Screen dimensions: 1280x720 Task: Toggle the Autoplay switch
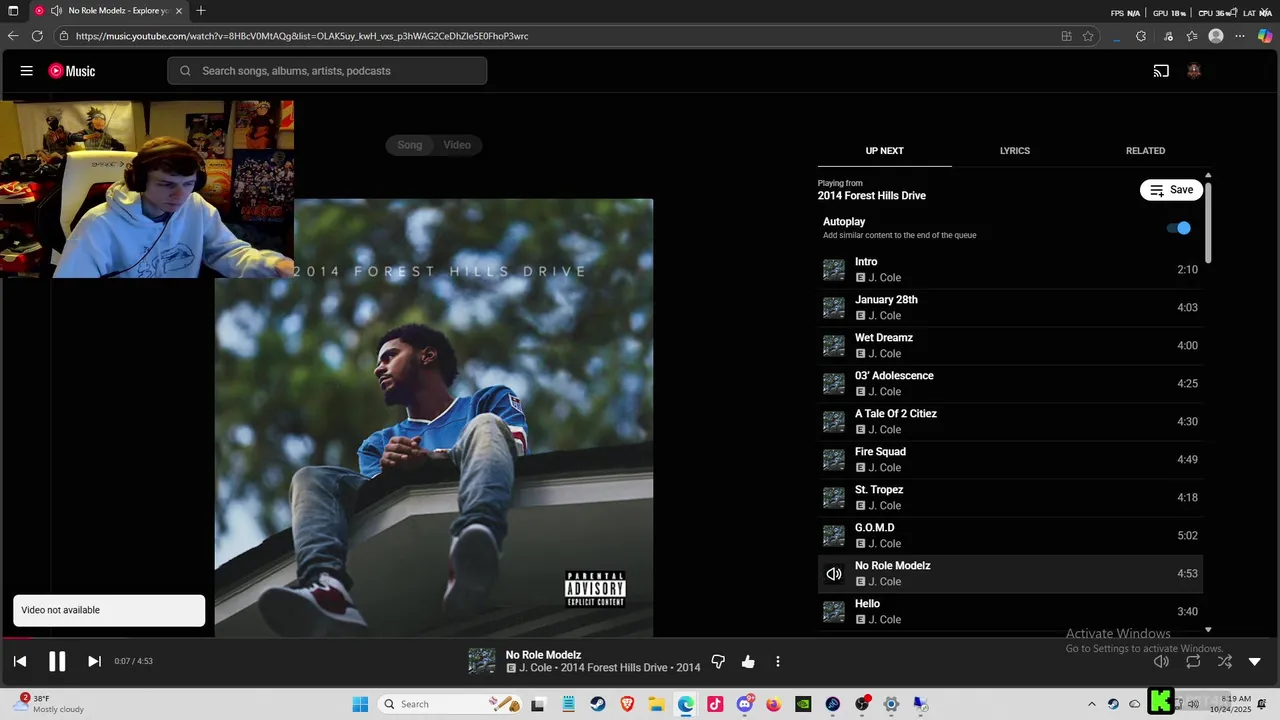pyautogui.click(x=1180, y=228)
